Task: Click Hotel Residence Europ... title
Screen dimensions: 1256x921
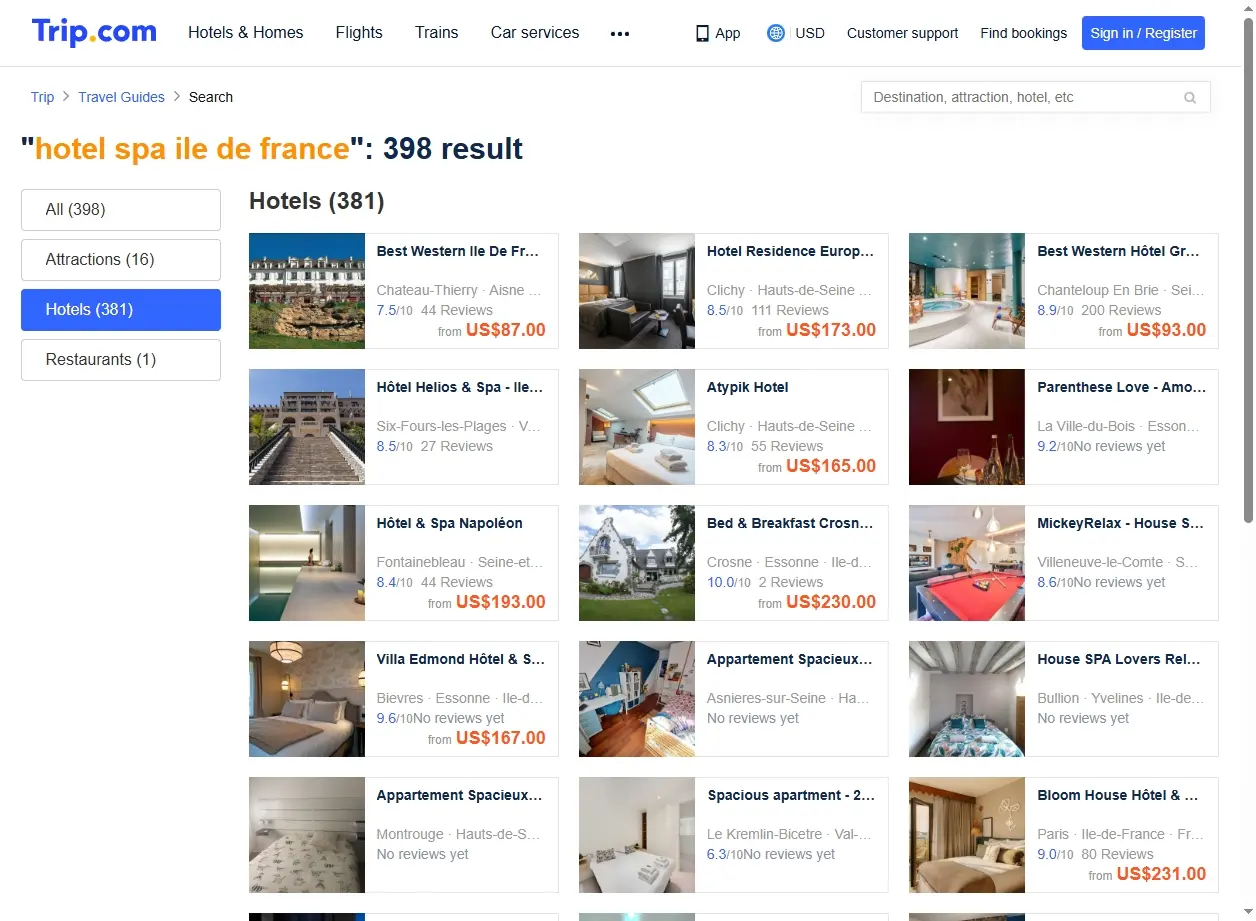Action: tap(791, 251)
